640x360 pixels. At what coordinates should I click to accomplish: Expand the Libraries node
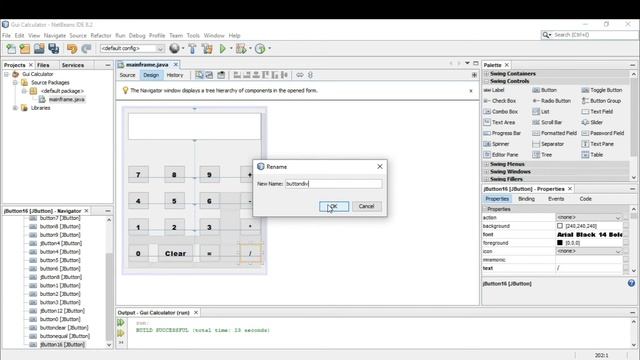(x=15, y=108)
